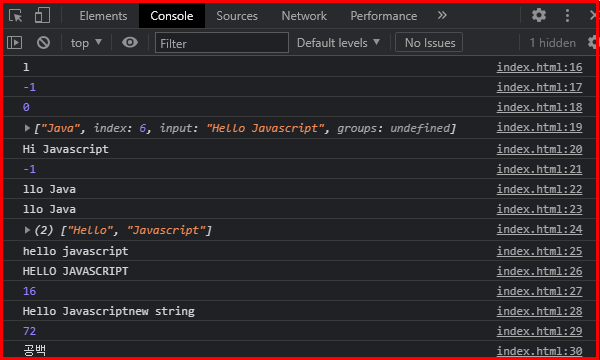Clear the console with the ban icon
Image resolution: width=600 pixels, height=360 pixels.
point(43,42)
